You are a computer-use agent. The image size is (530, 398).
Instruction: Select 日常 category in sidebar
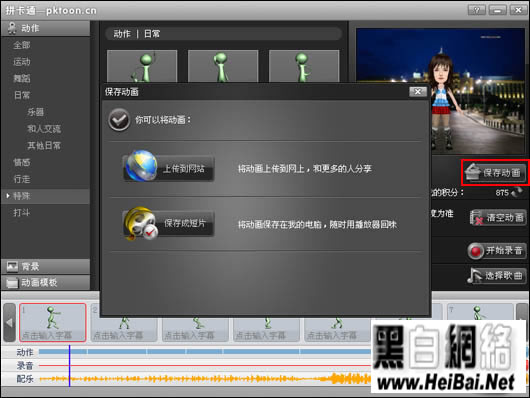pos(22,95)
